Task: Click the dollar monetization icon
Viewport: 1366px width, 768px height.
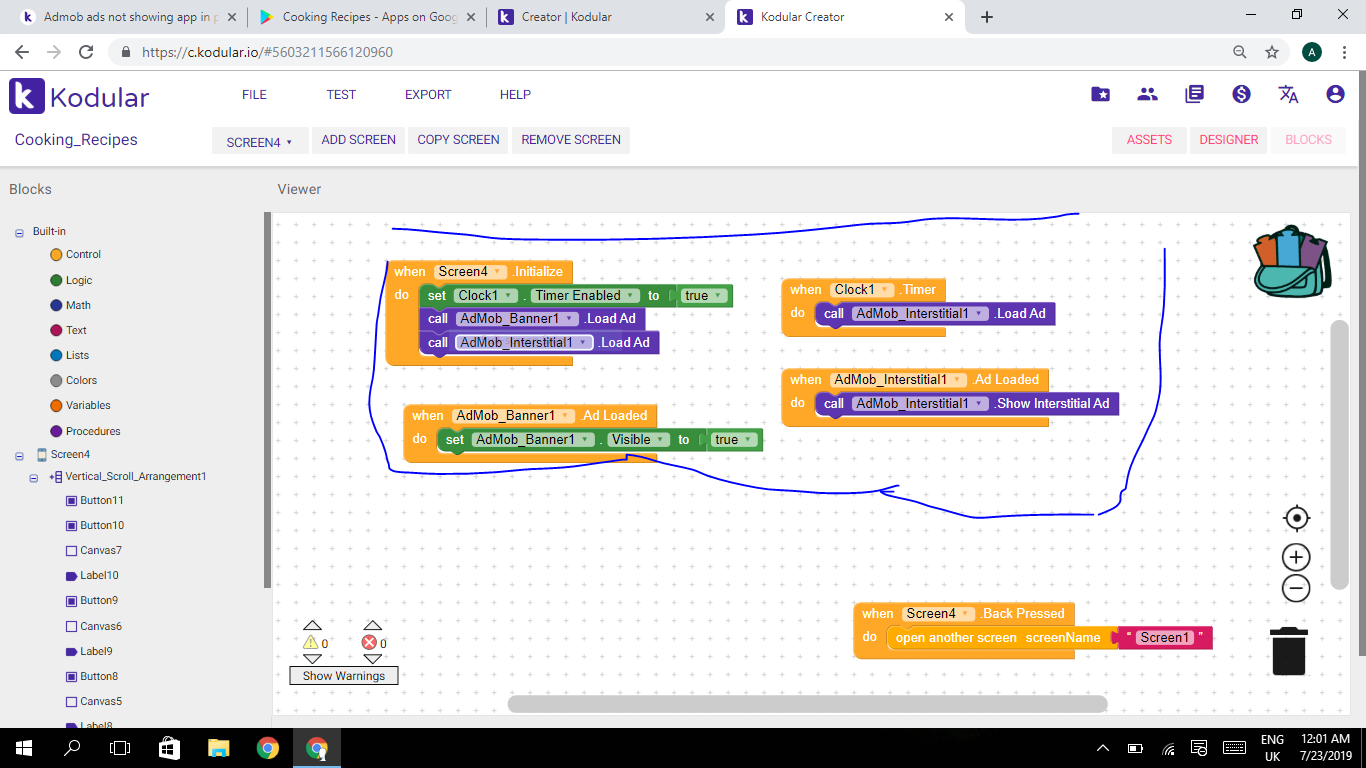Action: [1241, 94]
